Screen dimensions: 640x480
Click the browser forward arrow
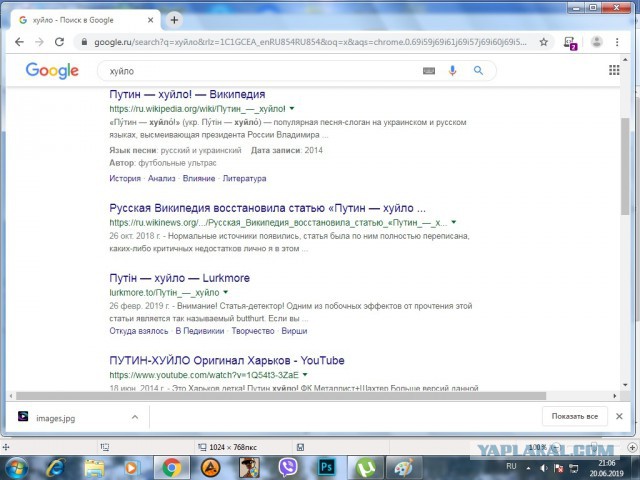click(x=39, y=42)
